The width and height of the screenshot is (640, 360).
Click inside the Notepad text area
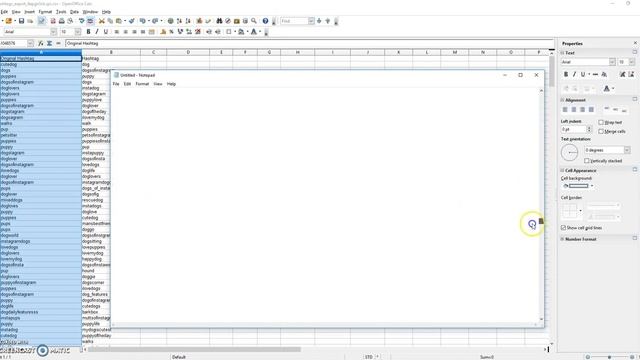pyautogui.click(x=325, y=204)
